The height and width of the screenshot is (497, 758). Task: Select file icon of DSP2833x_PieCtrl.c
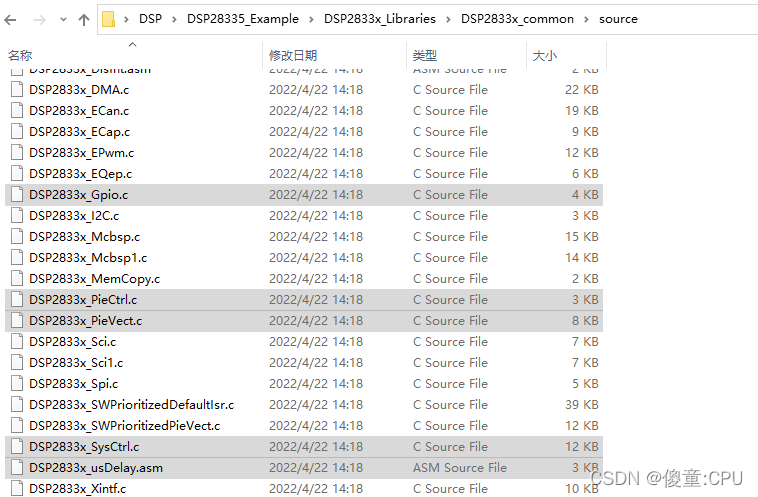pos(17,300)
